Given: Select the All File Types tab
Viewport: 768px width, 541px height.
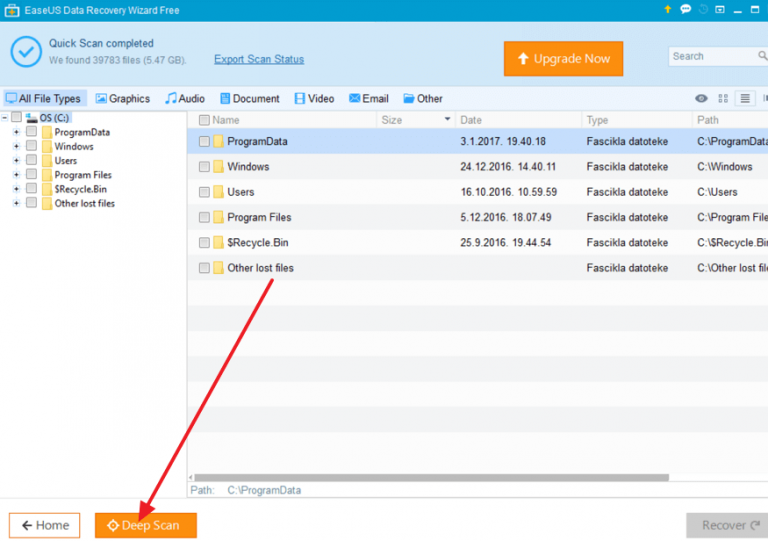Looking at the screenshot, I should (44, 98).
